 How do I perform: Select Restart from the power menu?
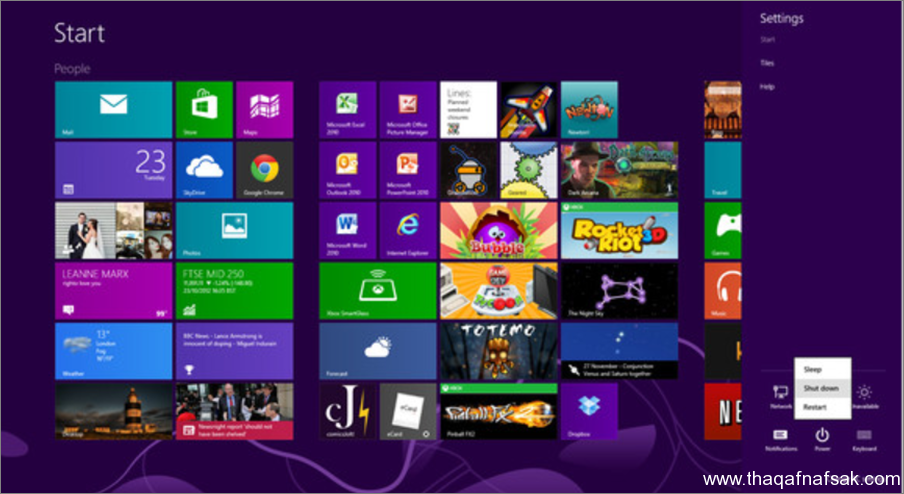coord(822,407)
